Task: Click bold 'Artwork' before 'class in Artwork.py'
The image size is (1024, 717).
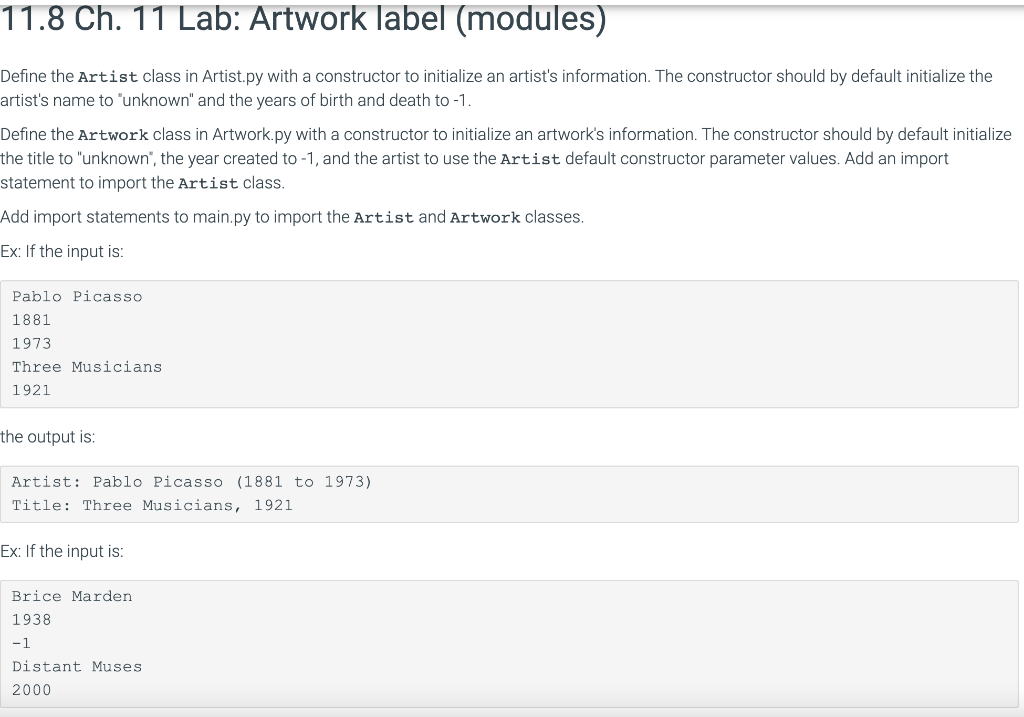Action: click(x=113, y=135)
